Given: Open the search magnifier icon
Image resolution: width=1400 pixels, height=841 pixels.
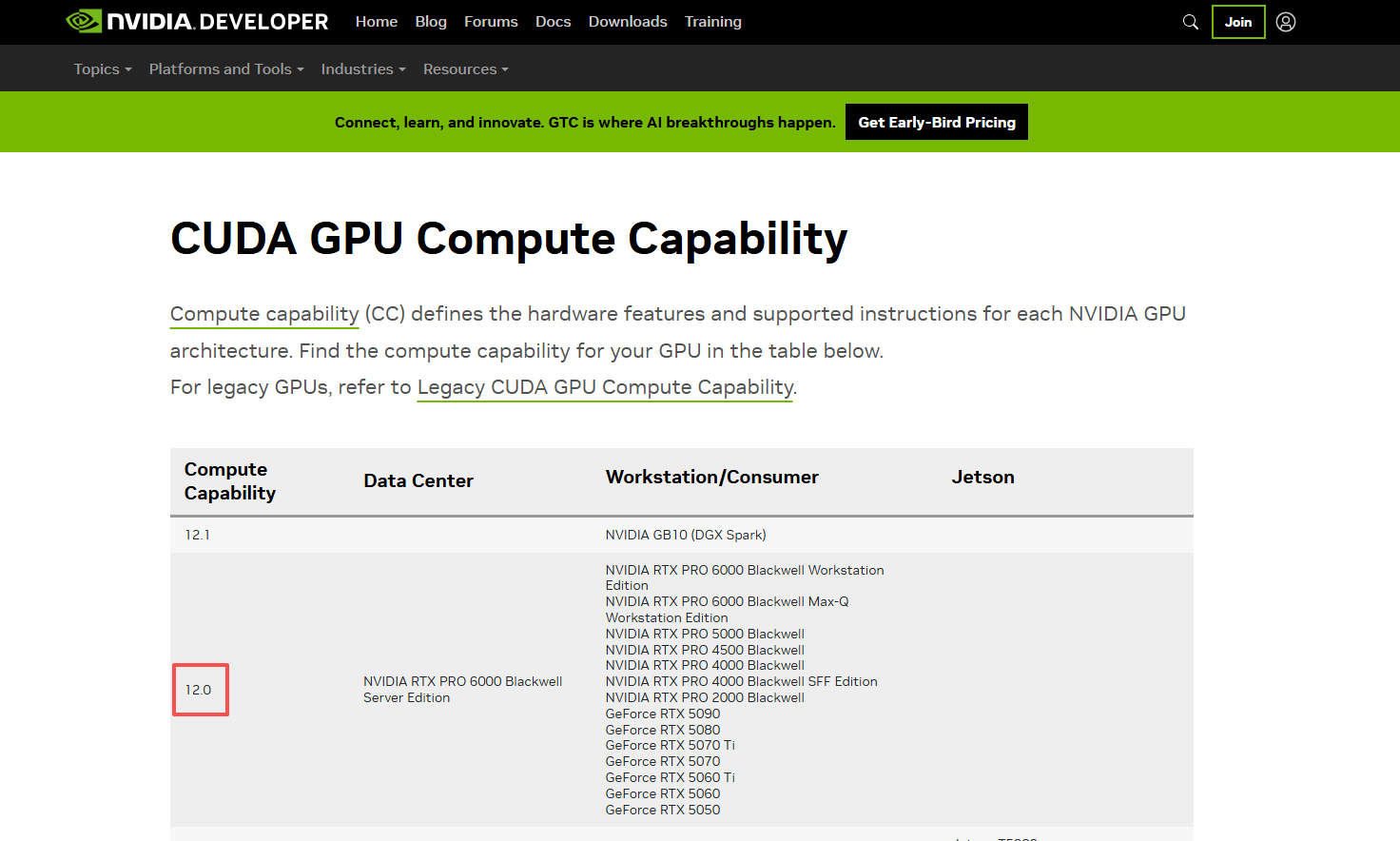Looking at the screenshot, I should click(x=1190, y=22).
